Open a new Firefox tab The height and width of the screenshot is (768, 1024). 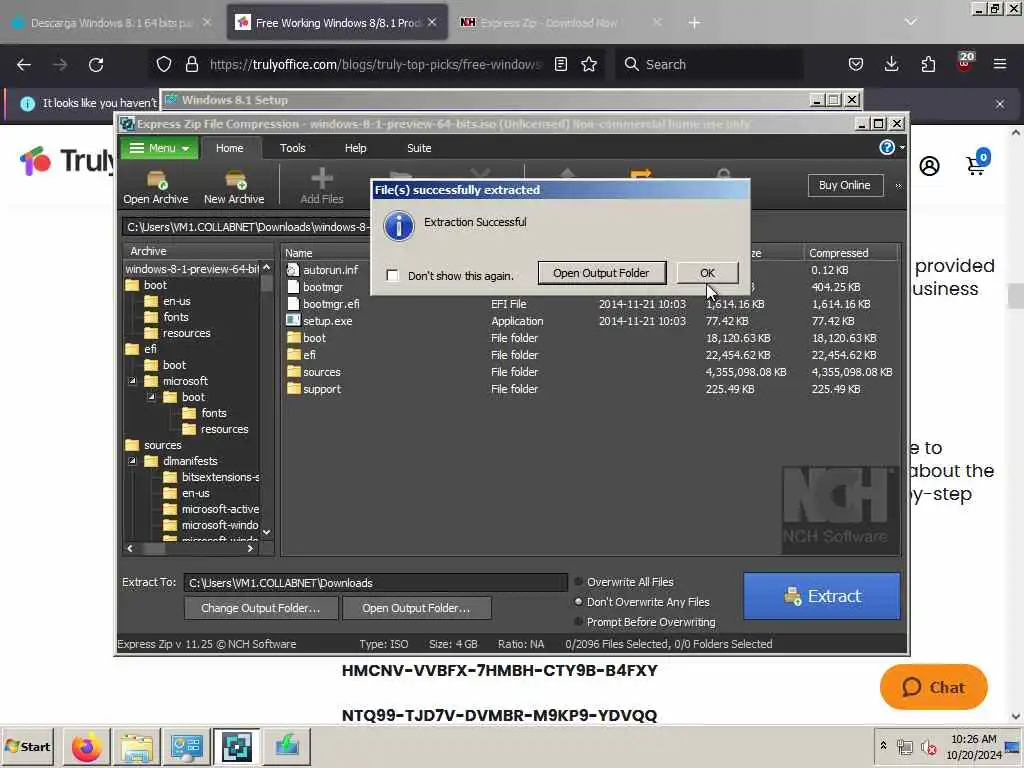694,23
